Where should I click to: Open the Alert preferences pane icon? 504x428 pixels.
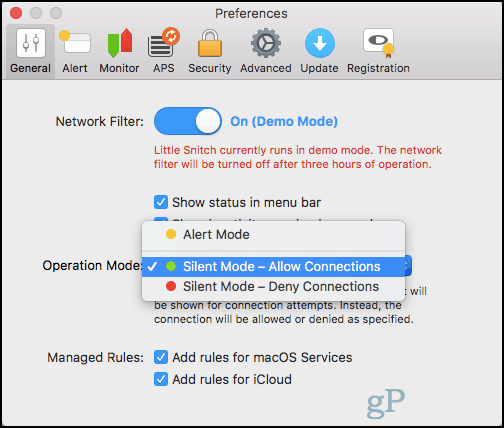tap(75, 43)
